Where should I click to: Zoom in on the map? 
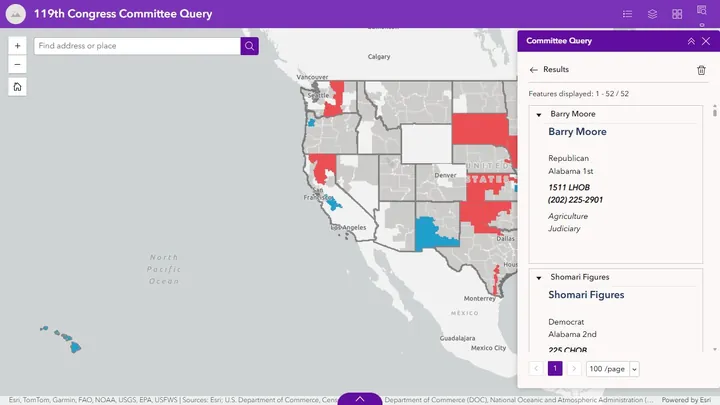point(17,46)
